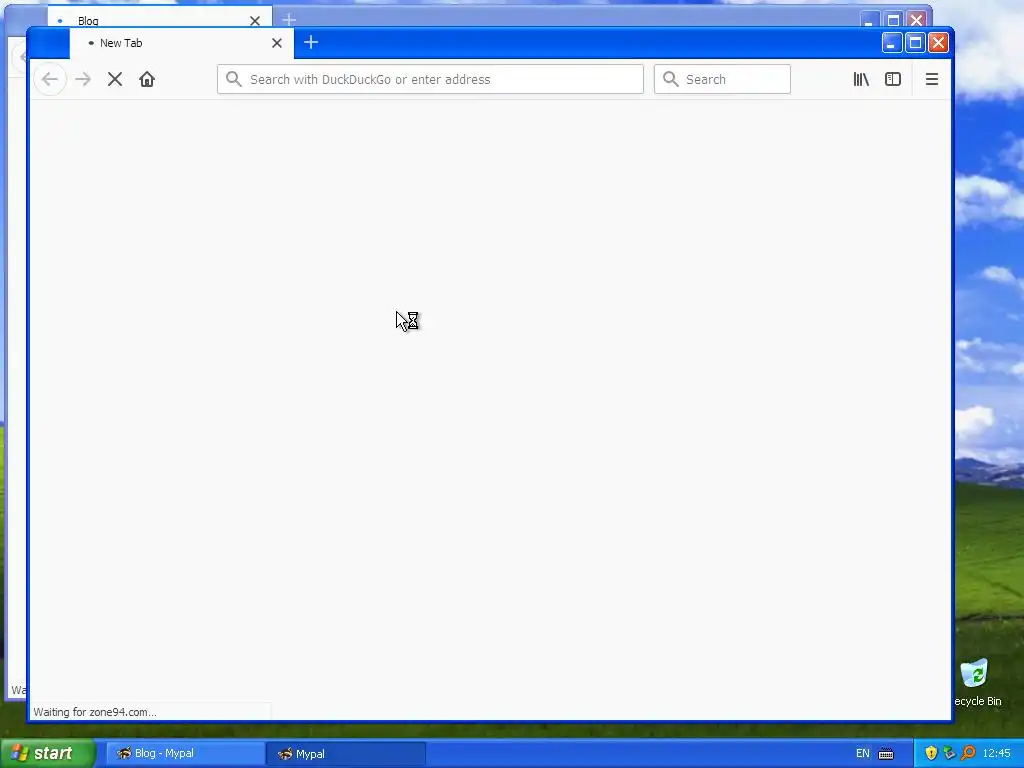1024x768 pixels.
Task: Select the Mypal taskbar button
Action: 345,754
